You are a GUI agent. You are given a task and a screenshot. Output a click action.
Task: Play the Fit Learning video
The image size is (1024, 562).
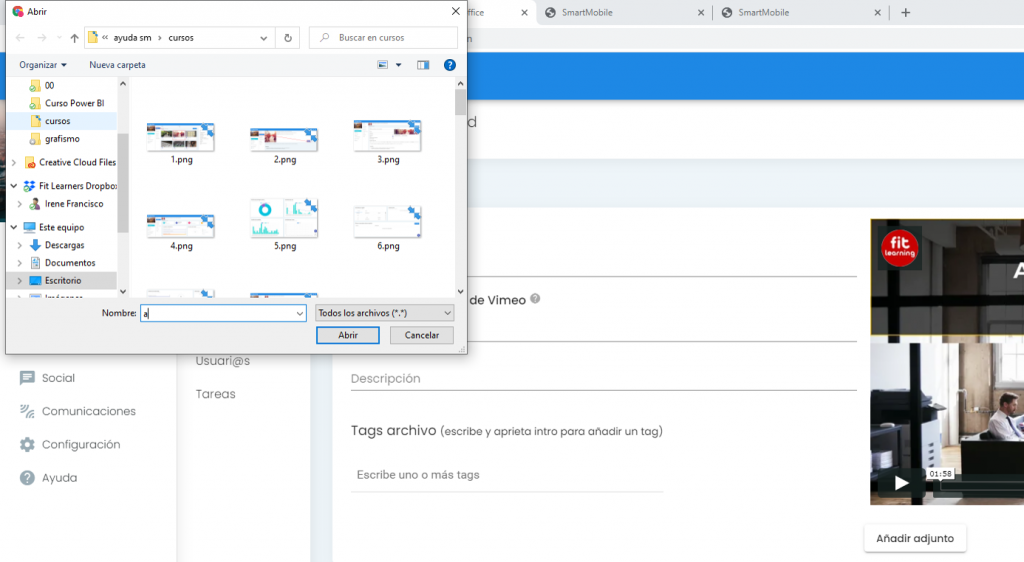[901, 483]
